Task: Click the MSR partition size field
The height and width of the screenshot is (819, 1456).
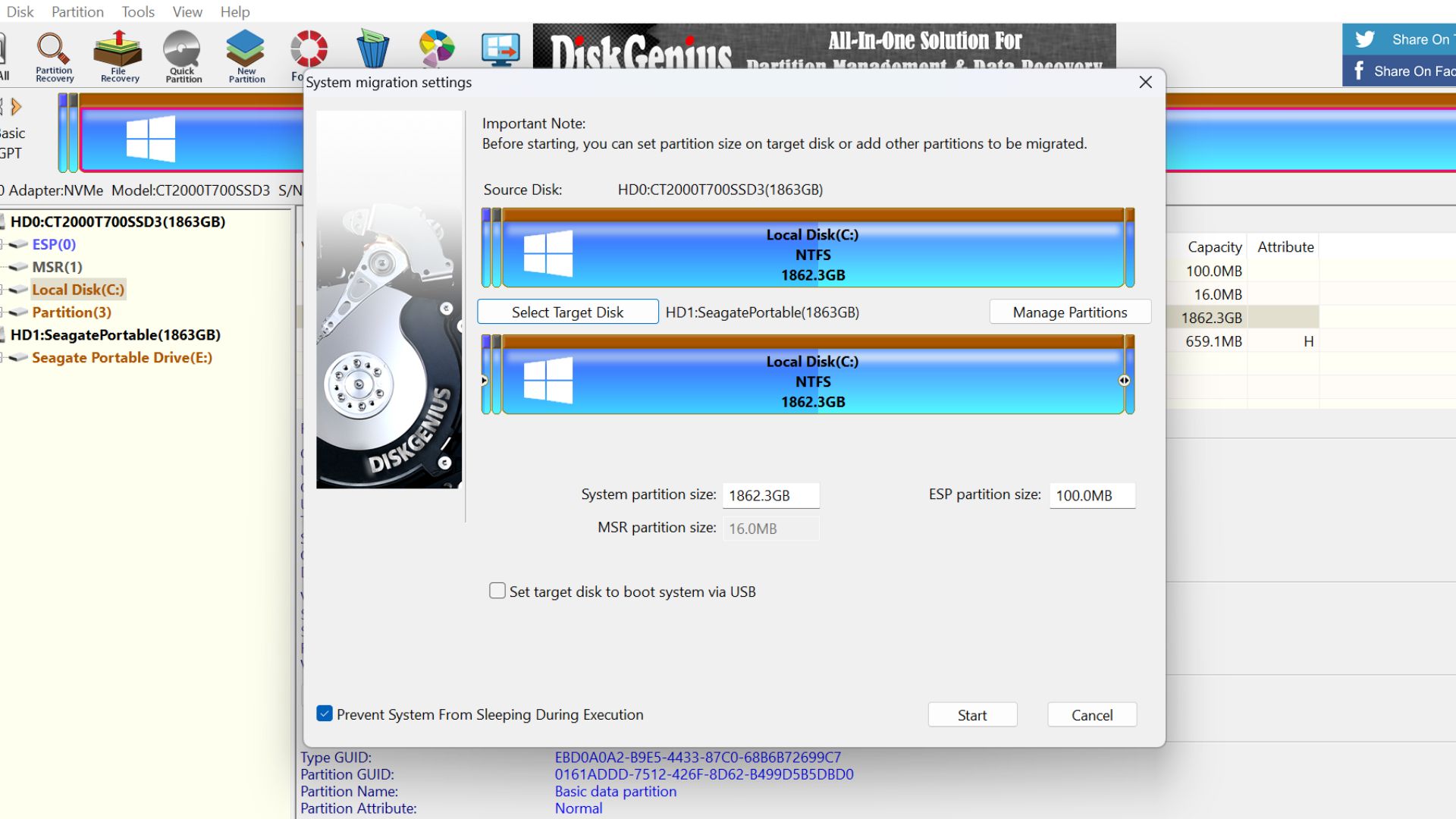Action: (x=770, y=529)
